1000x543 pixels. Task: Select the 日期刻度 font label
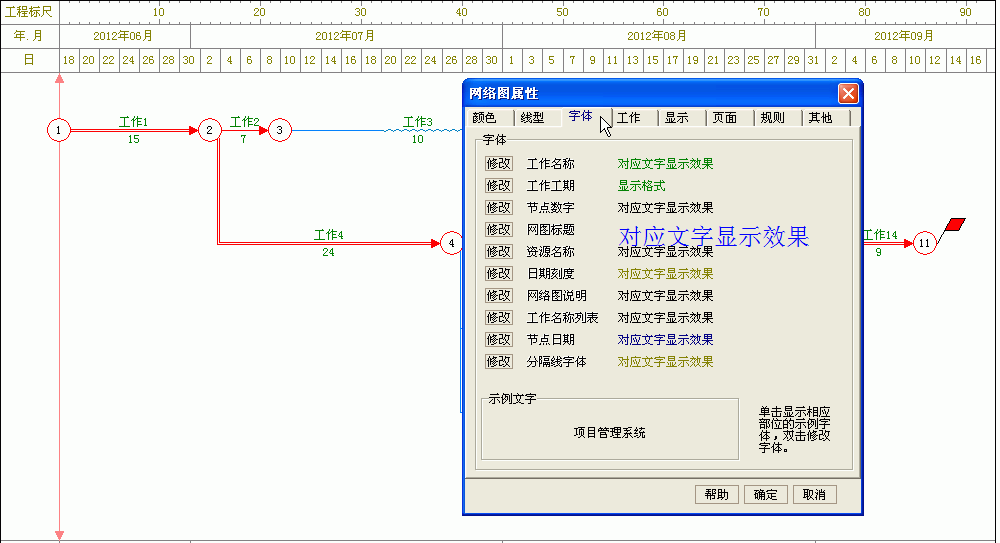(550, 274)
